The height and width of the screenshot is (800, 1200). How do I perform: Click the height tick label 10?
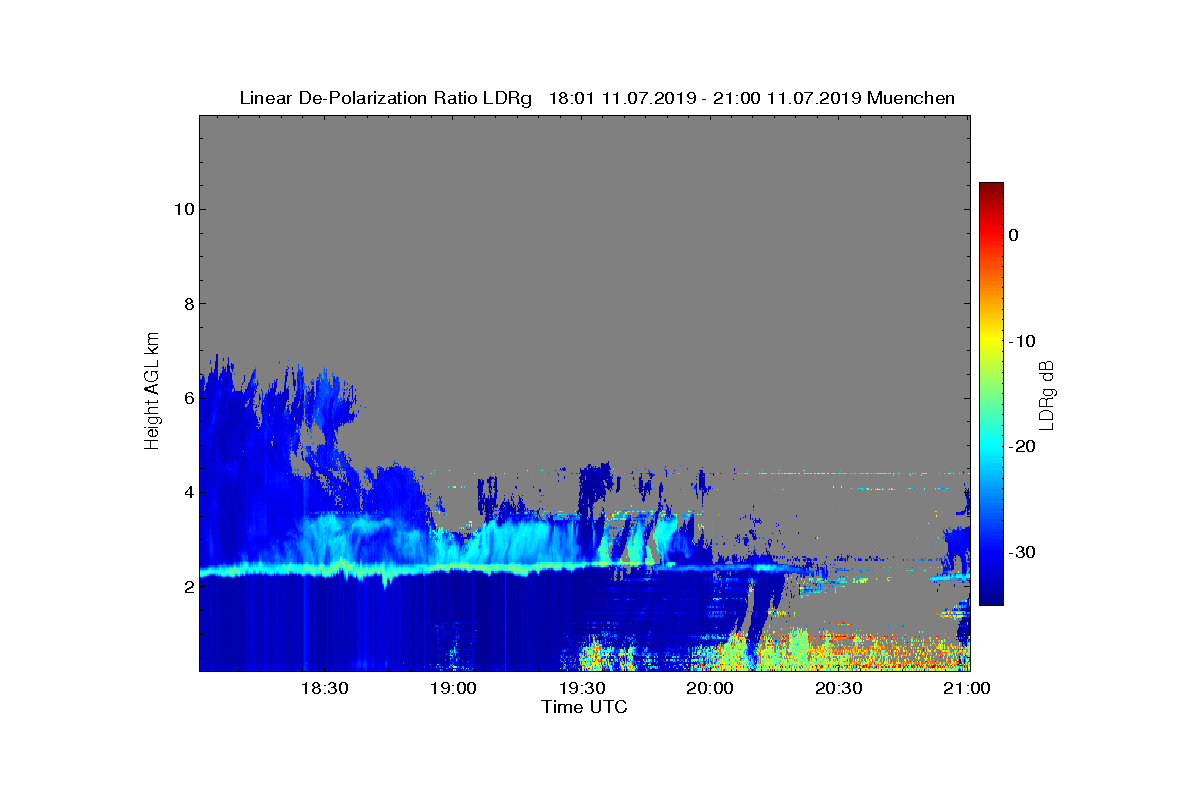[182, 209]
